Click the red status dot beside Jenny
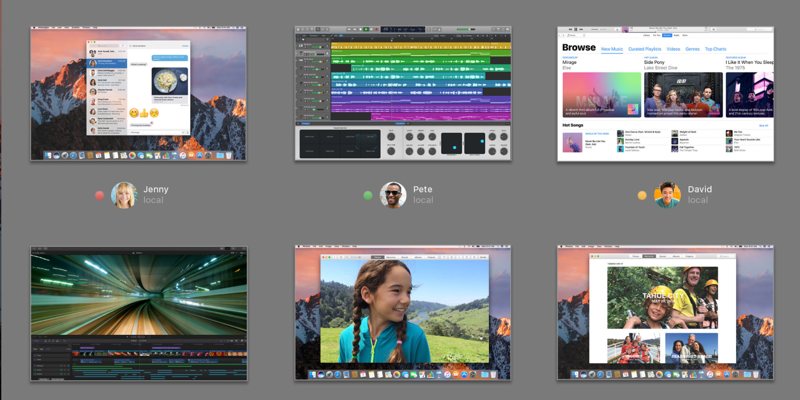Screen dimensions: 800x400 (x=99, y=196)
